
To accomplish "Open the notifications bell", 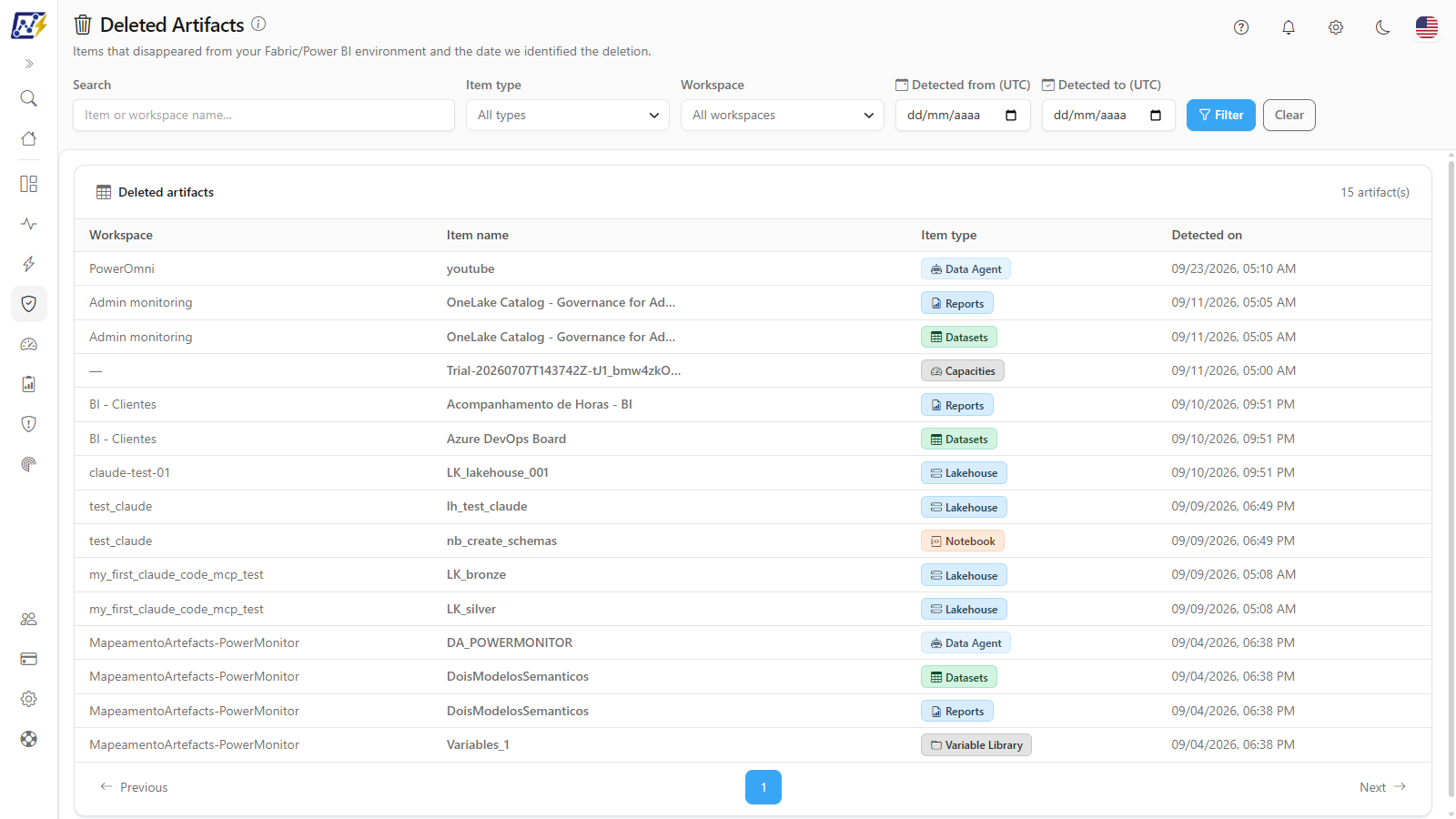I will tap(1289, 27).
